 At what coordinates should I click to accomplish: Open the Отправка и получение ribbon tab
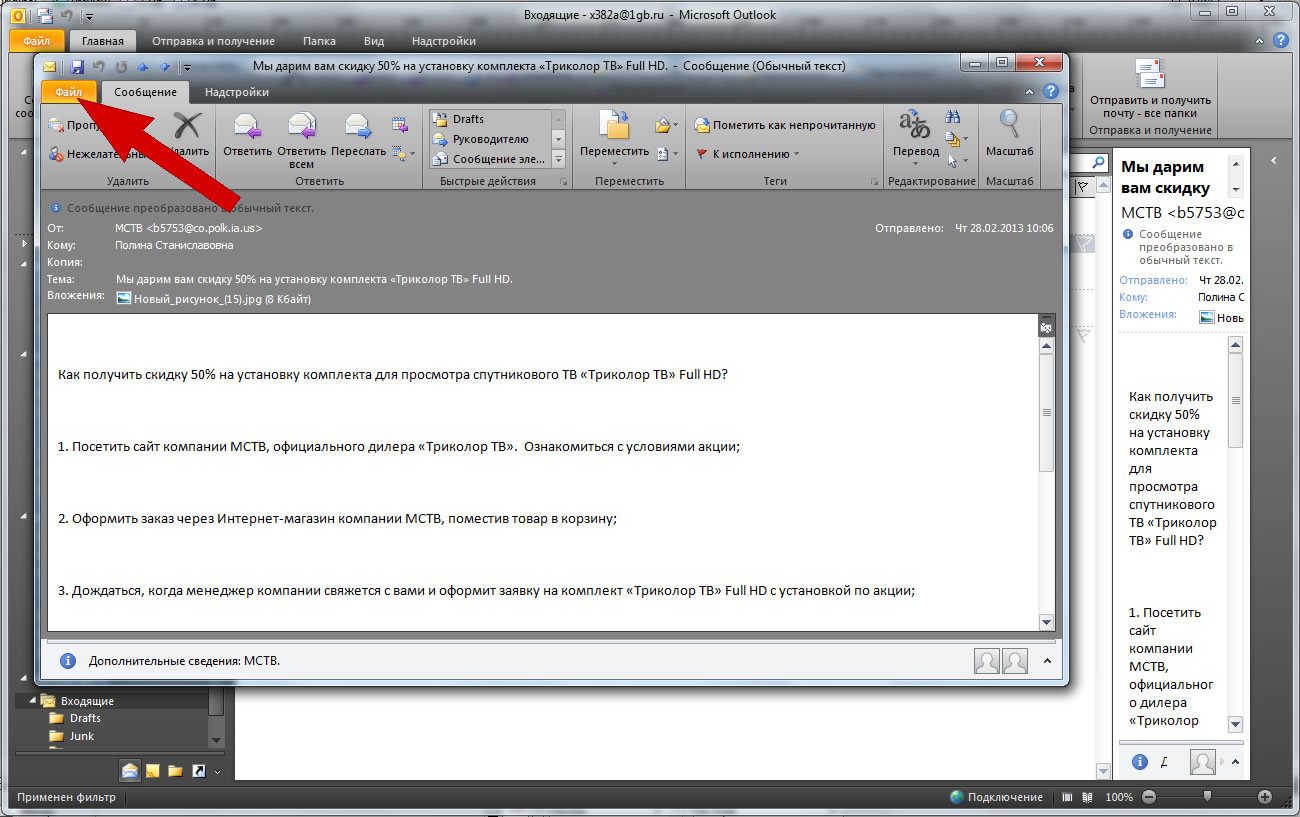[213, 41]
